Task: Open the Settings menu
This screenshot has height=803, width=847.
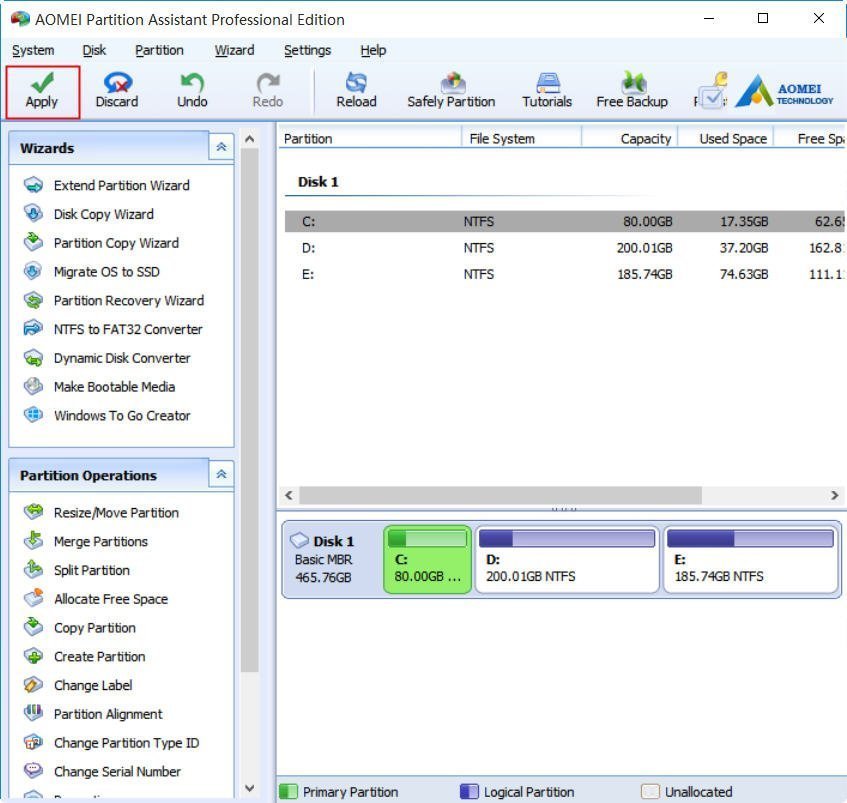Action: point(307,50)
